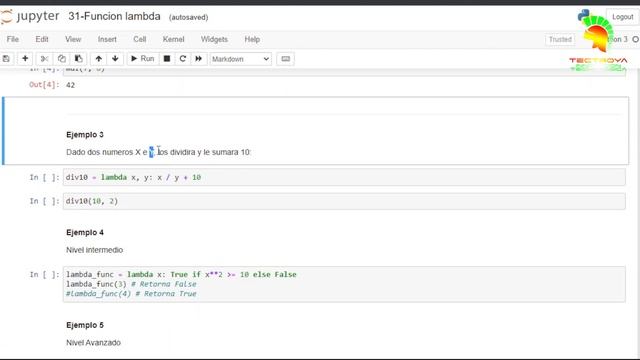The height and width of the screenshot is (360, 640).
Task: Cut selected cells with scissors icon
Action: click(44, 59)
